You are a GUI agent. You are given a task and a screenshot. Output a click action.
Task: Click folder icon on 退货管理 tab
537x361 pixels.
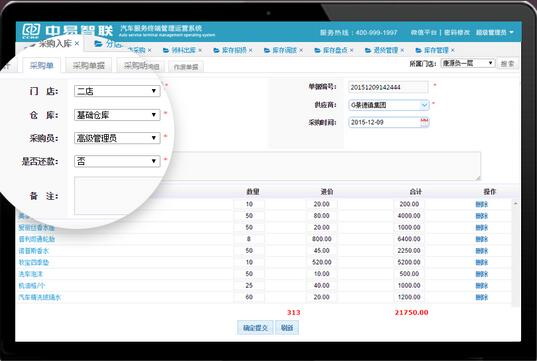[x=368, y=50]
